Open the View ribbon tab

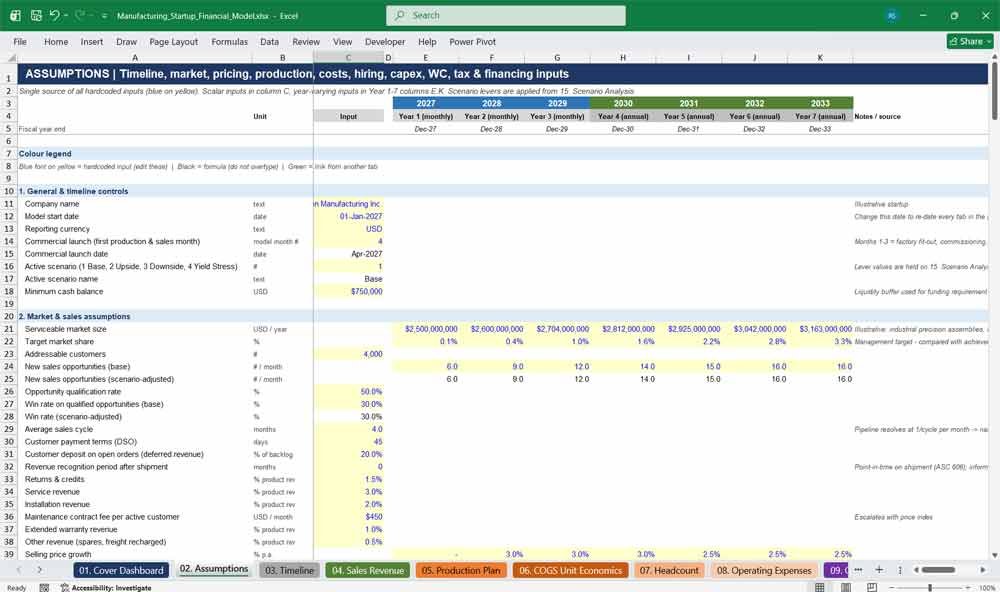tap(342, 41)
